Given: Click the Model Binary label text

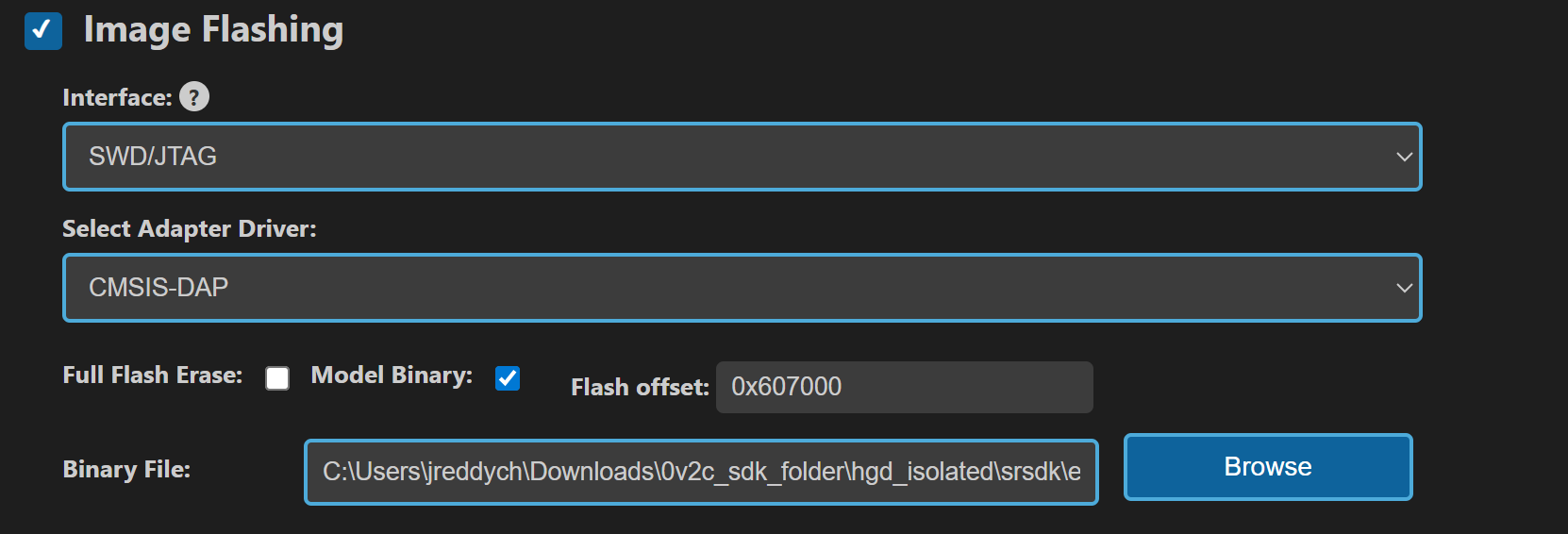Looking at the screenshot, I should click(x=392, y=375).
